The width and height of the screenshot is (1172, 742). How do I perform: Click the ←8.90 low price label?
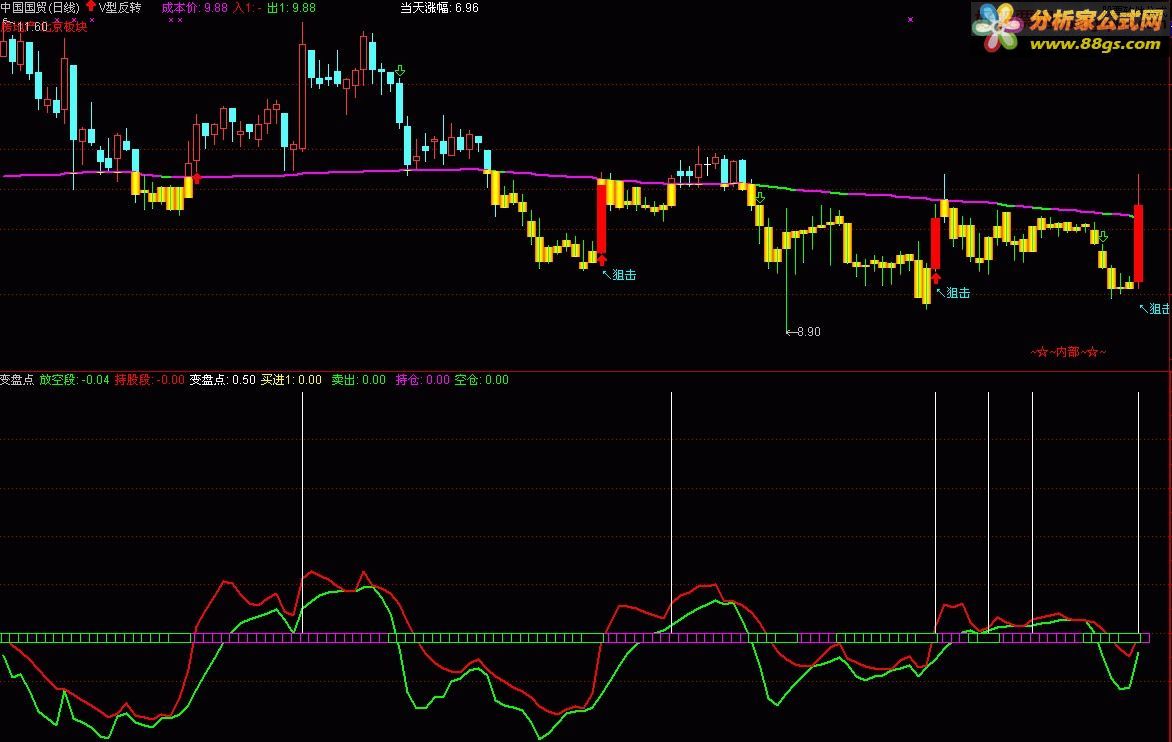[804, 332]
